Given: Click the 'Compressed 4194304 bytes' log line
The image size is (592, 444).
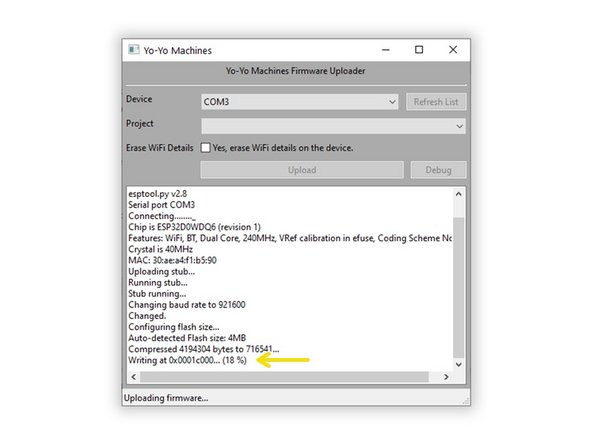Looking at the screenshot, I should (204, 349).
